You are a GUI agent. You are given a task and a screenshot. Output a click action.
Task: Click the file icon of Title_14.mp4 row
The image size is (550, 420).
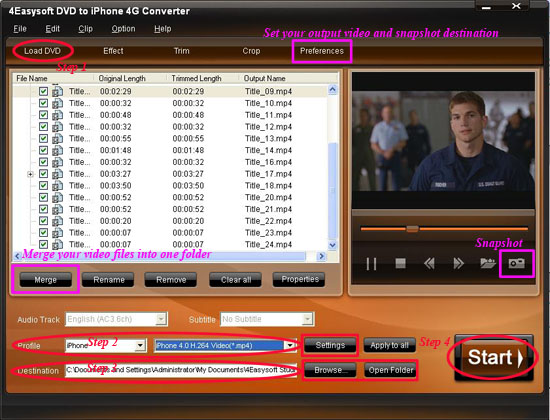click(x=58, y=150)
